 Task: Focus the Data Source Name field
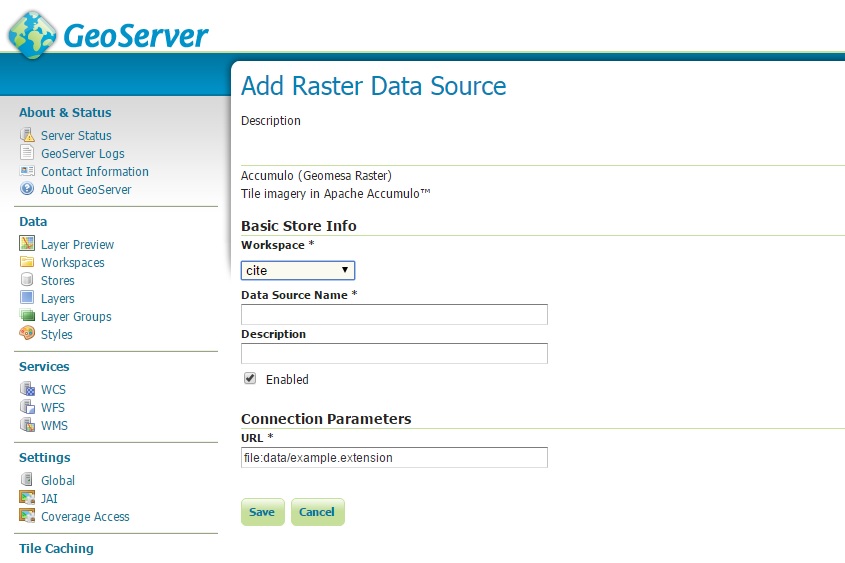[x=394, y=315]
